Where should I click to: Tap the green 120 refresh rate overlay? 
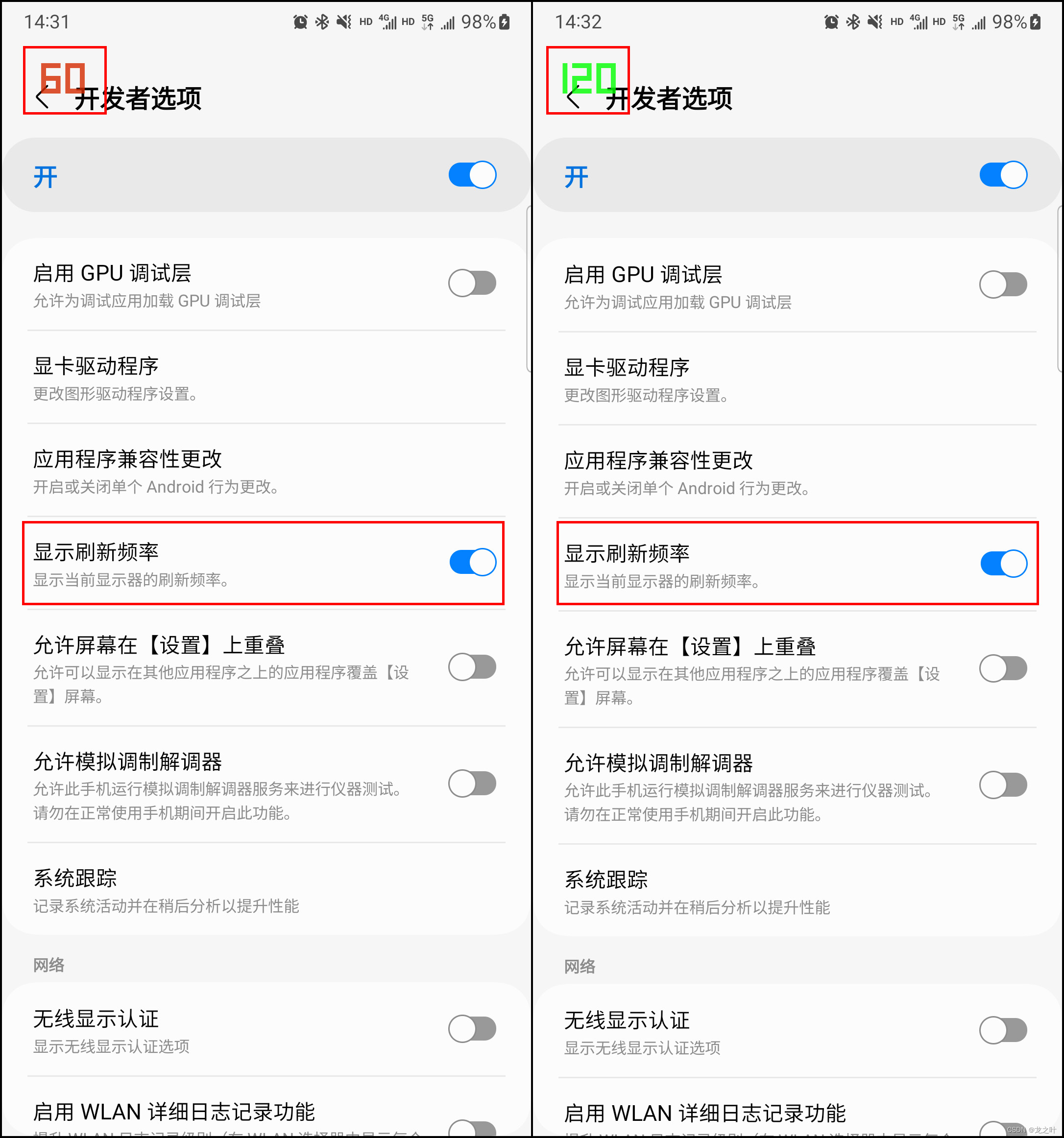(x=589, y=78)
